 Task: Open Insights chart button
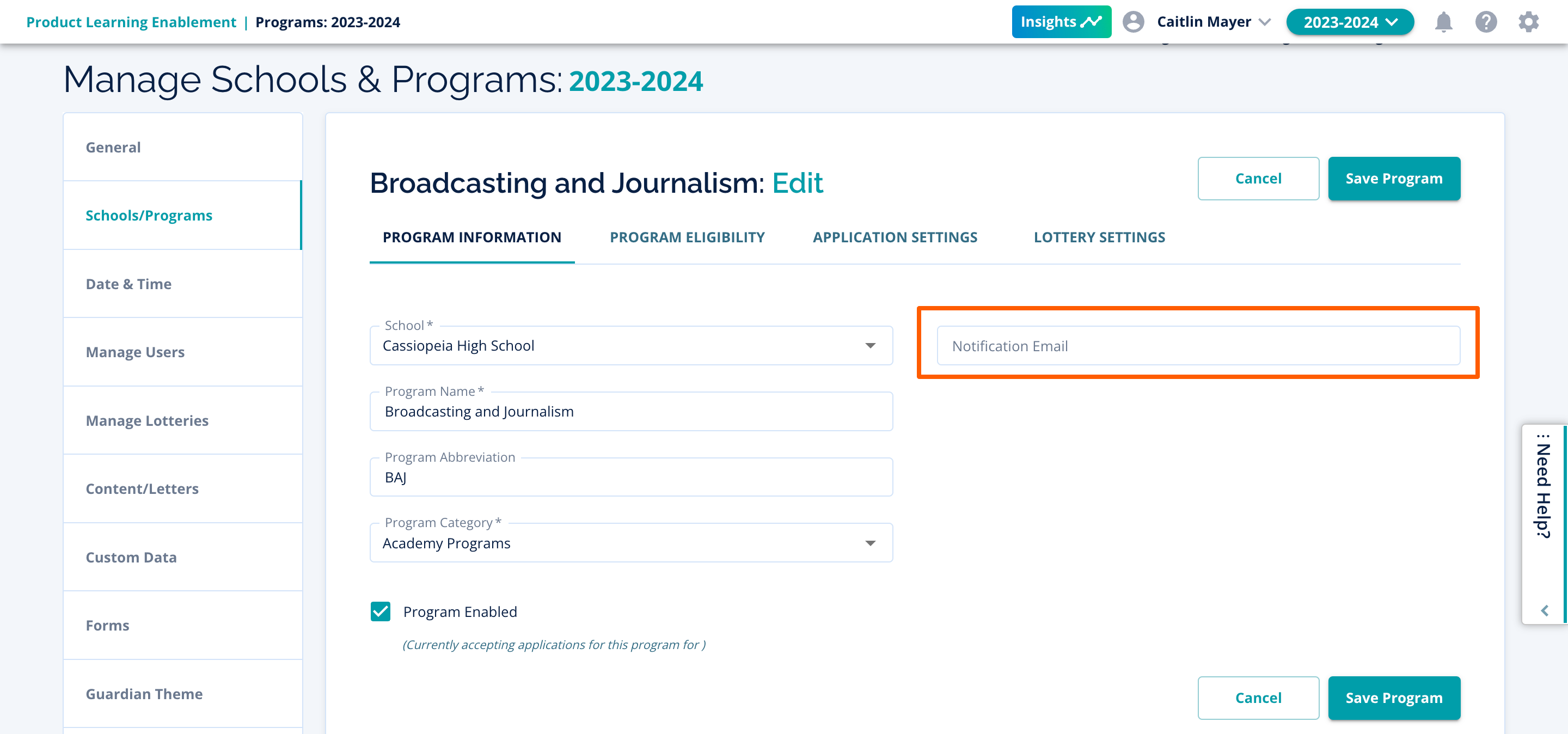pos(1061,22)
